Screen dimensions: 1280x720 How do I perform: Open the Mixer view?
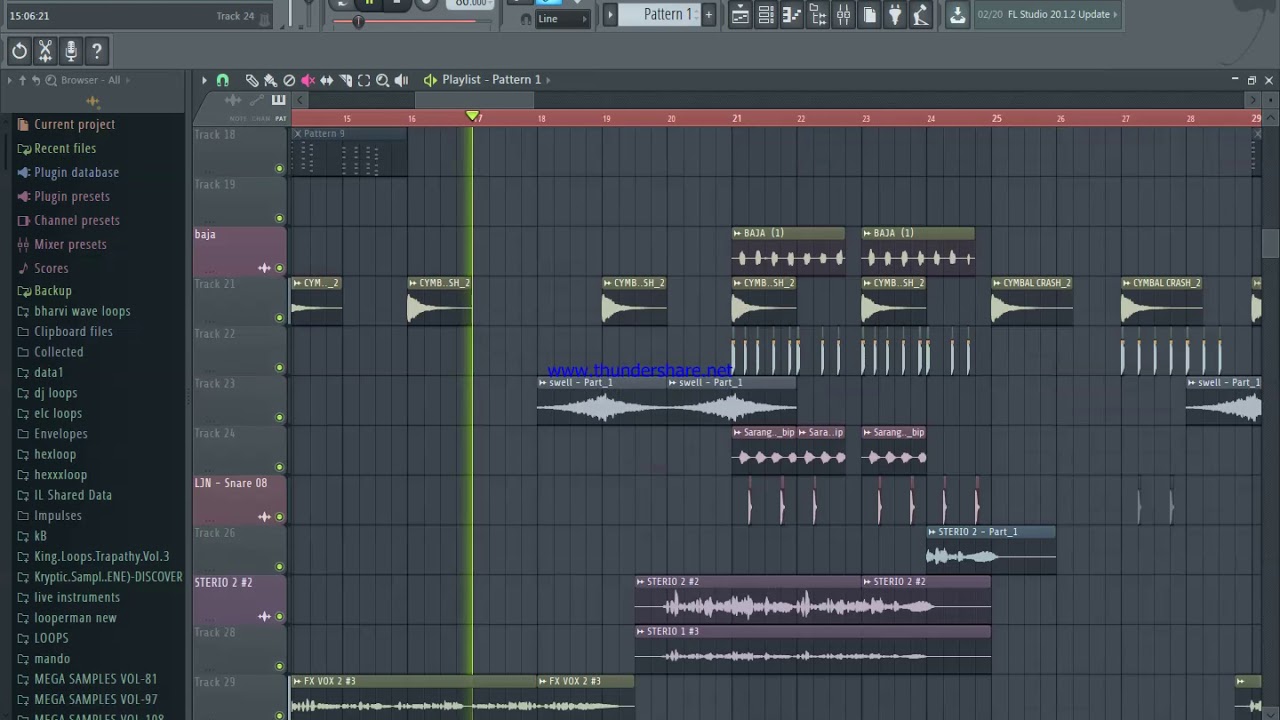click(844, 14)
